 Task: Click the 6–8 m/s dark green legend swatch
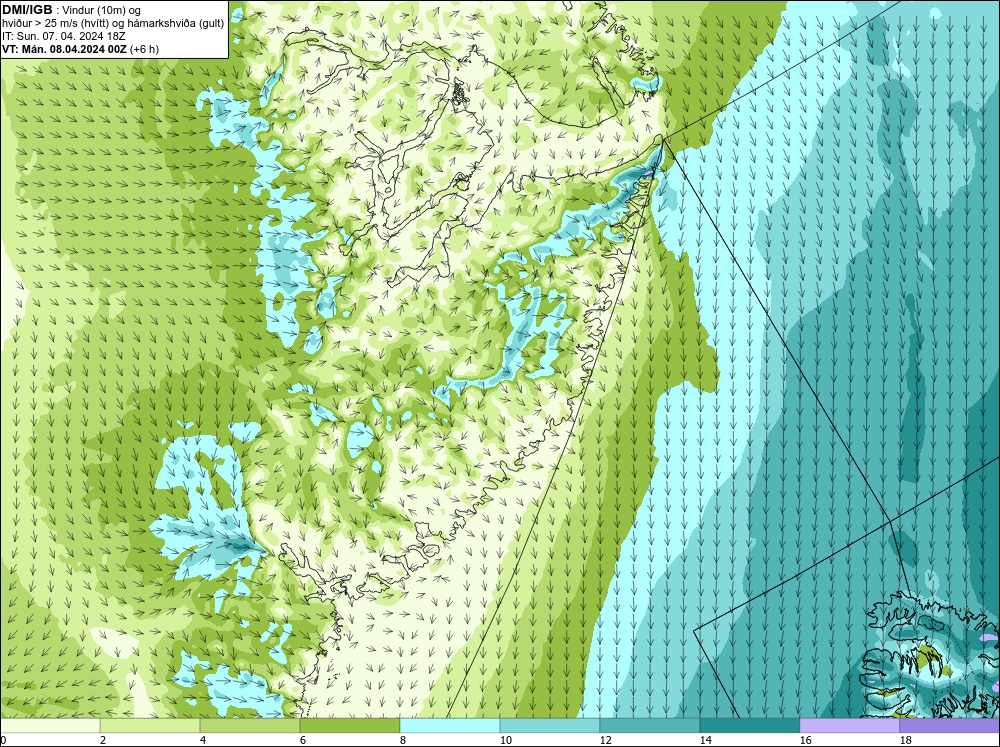click(349, 726)
